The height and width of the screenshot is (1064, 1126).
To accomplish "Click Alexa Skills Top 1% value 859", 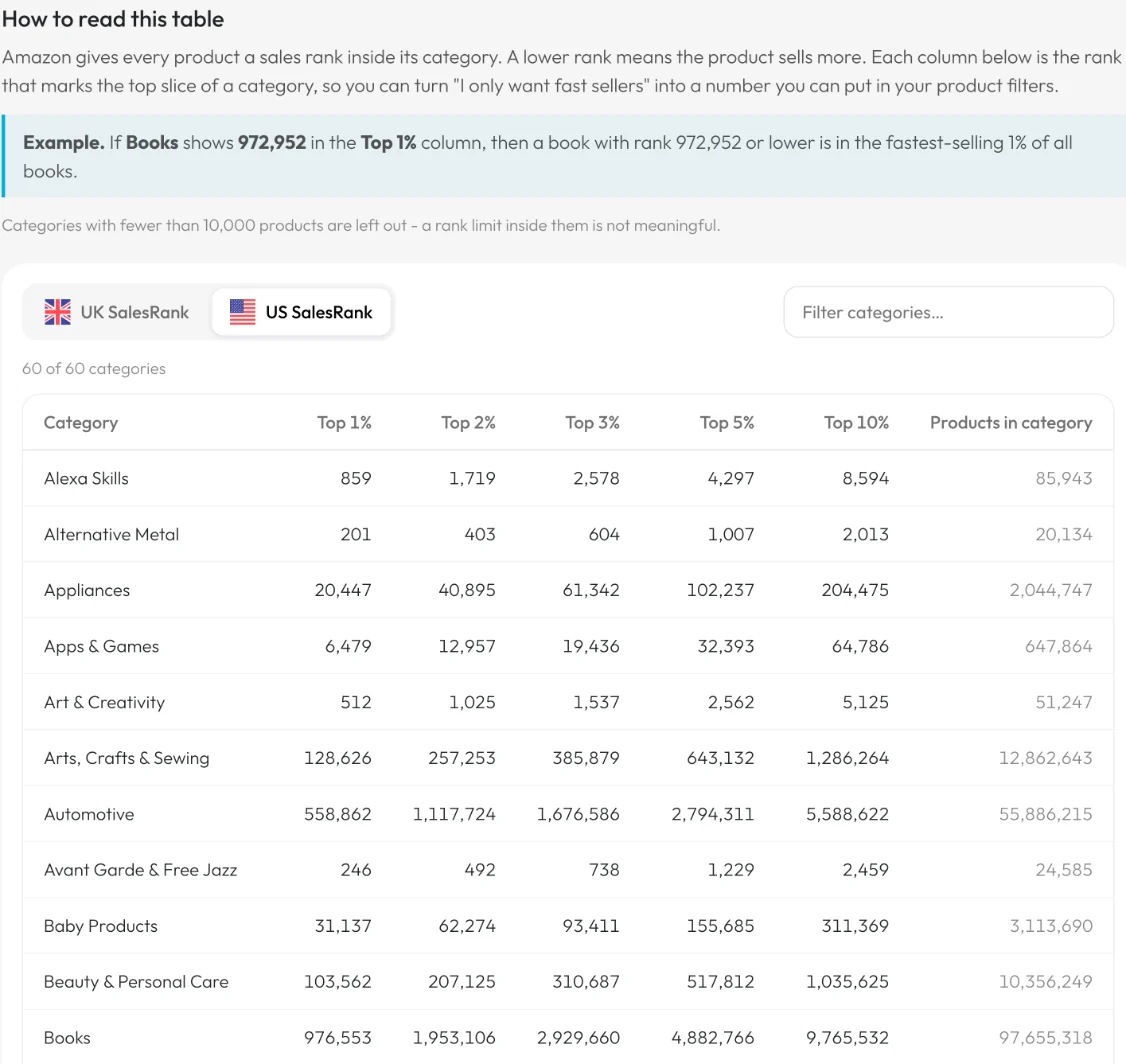I will 356,478.
